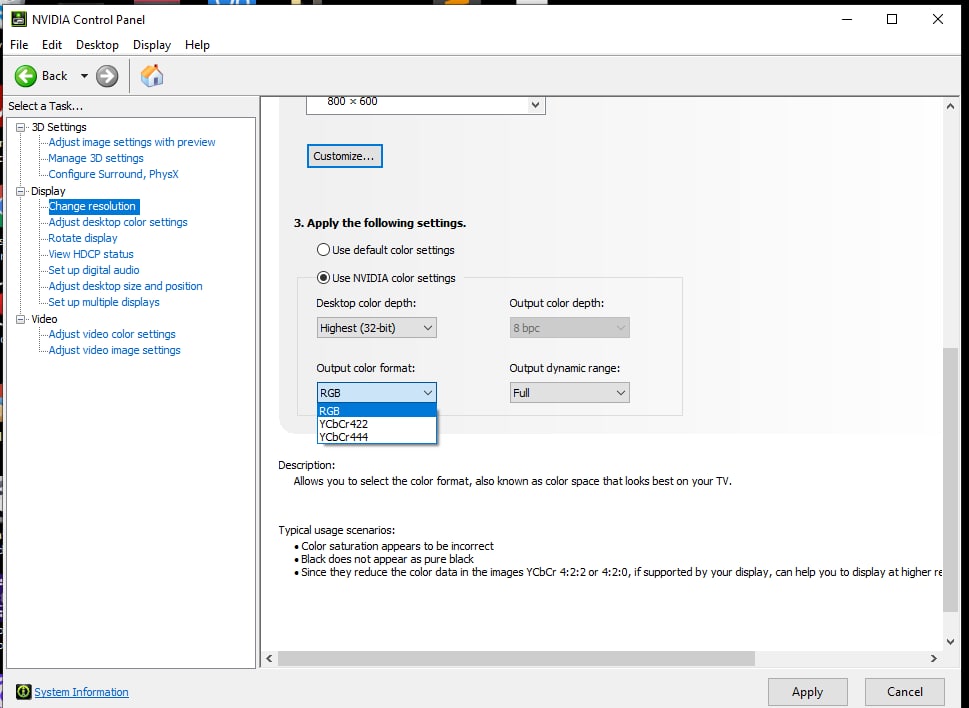
Task: Click the horizontal scrollbar left arrow
Action: 269,659
